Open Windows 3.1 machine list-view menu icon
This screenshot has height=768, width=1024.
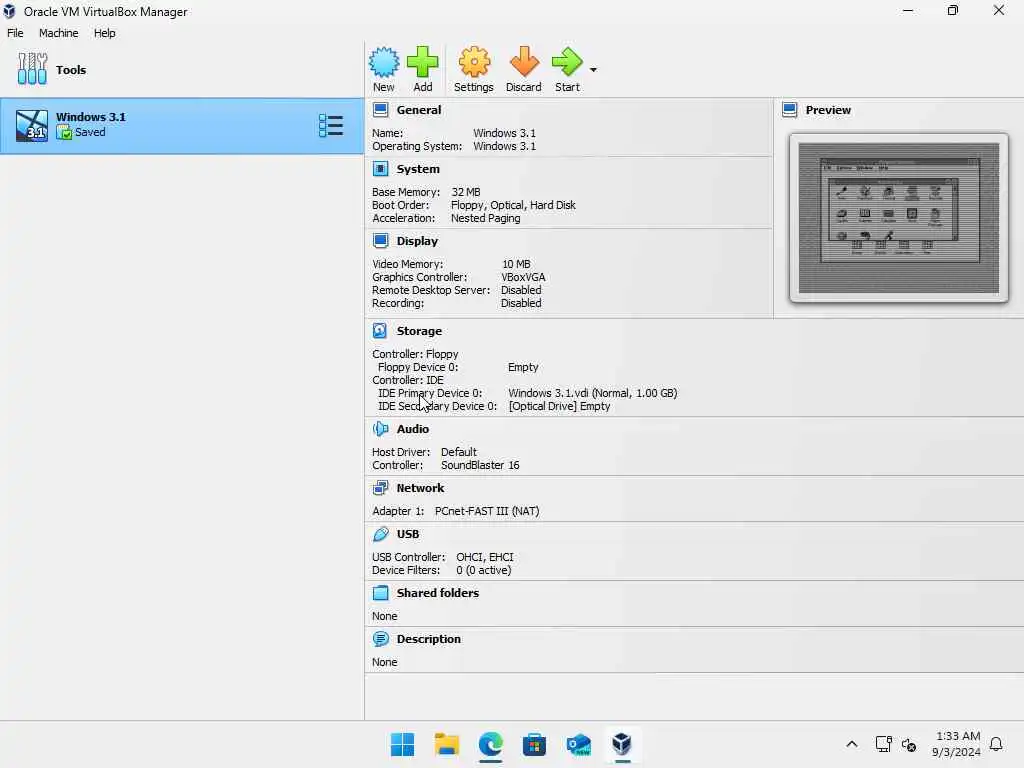click(x=331, y=125)
